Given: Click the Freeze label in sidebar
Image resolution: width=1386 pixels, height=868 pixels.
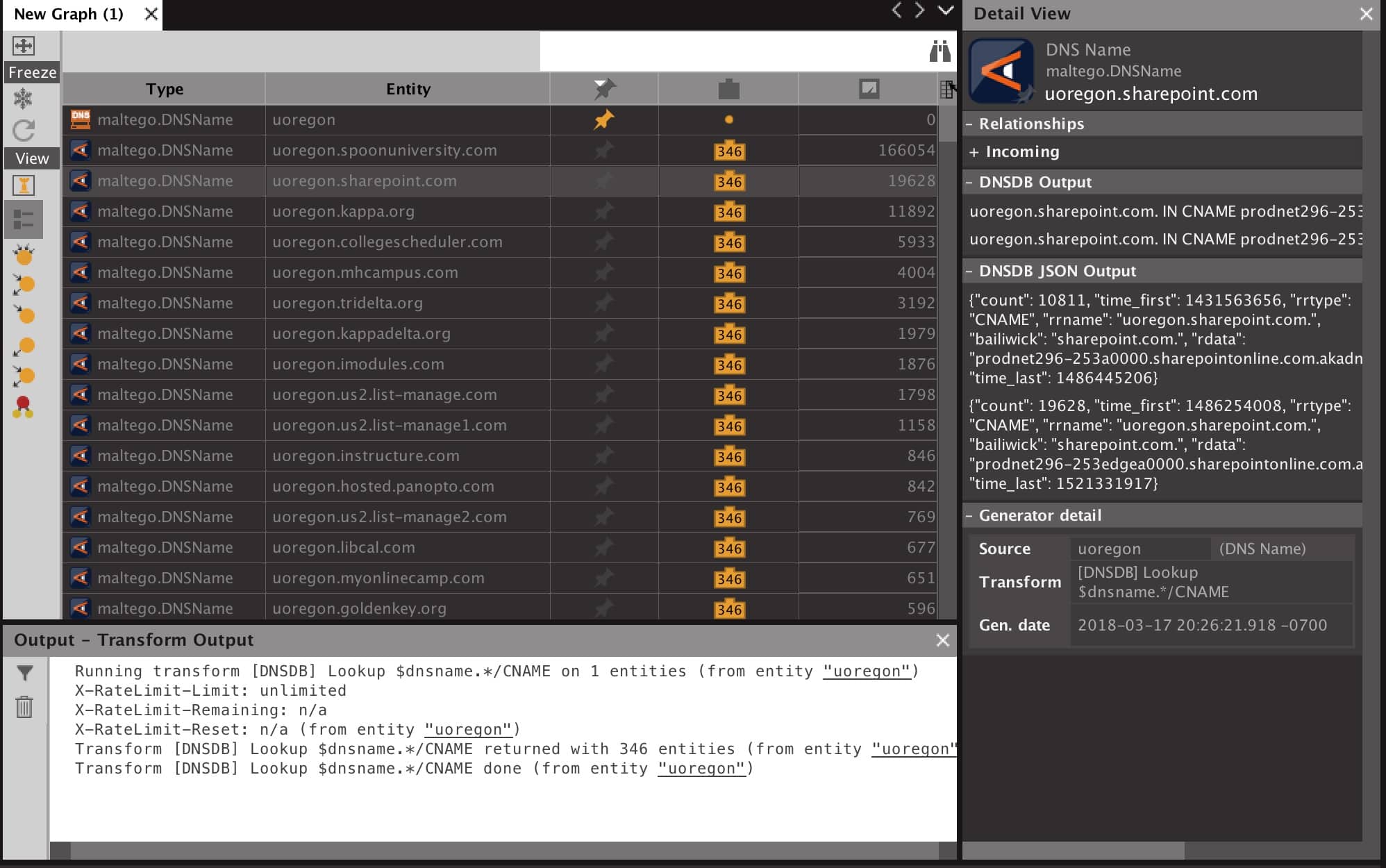Looking at the screenshot, I should 32,72.
